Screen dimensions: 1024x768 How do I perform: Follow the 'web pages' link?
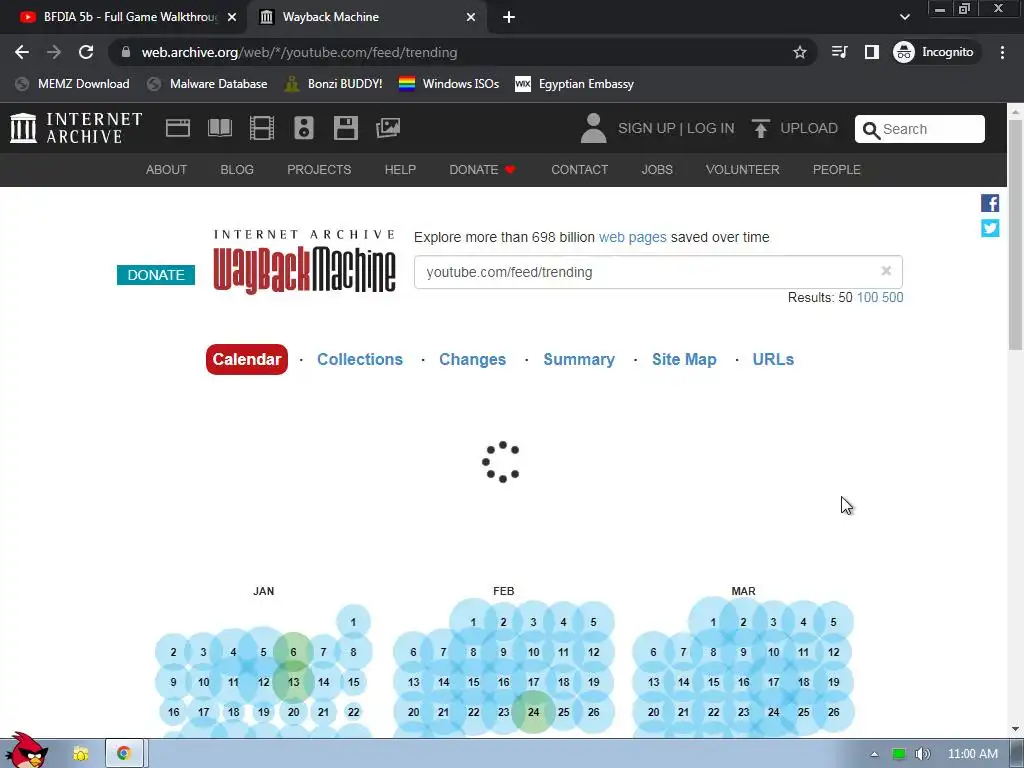point(632,237)
